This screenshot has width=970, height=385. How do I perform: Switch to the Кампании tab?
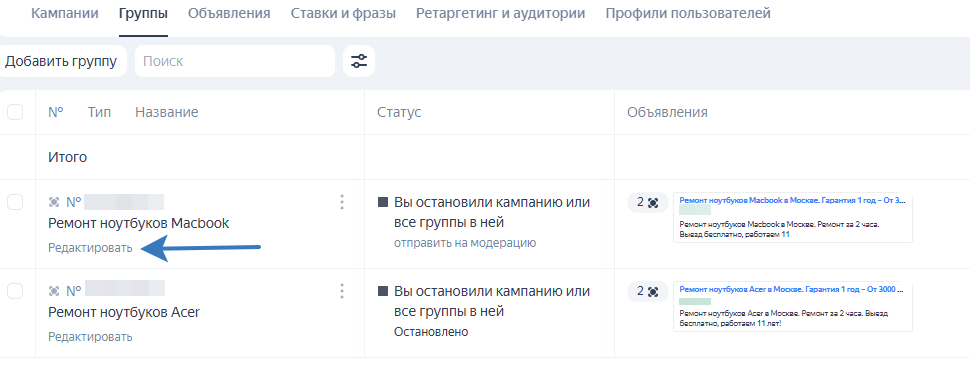(65, 13)
